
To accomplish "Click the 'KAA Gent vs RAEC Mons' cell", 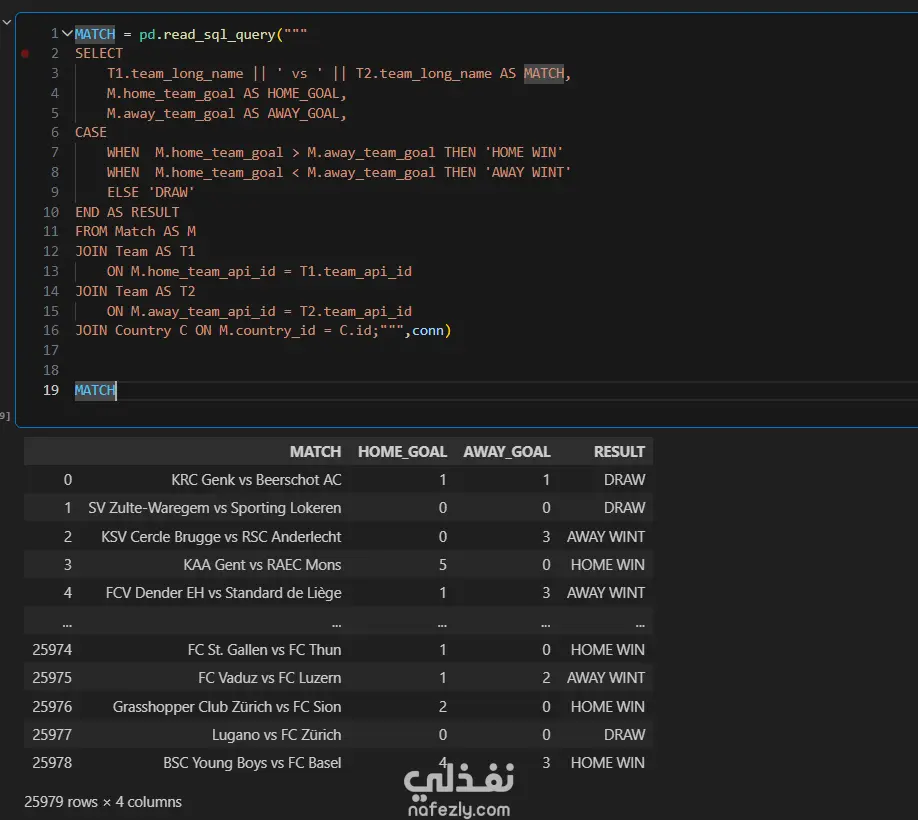I will pos(262,565).
